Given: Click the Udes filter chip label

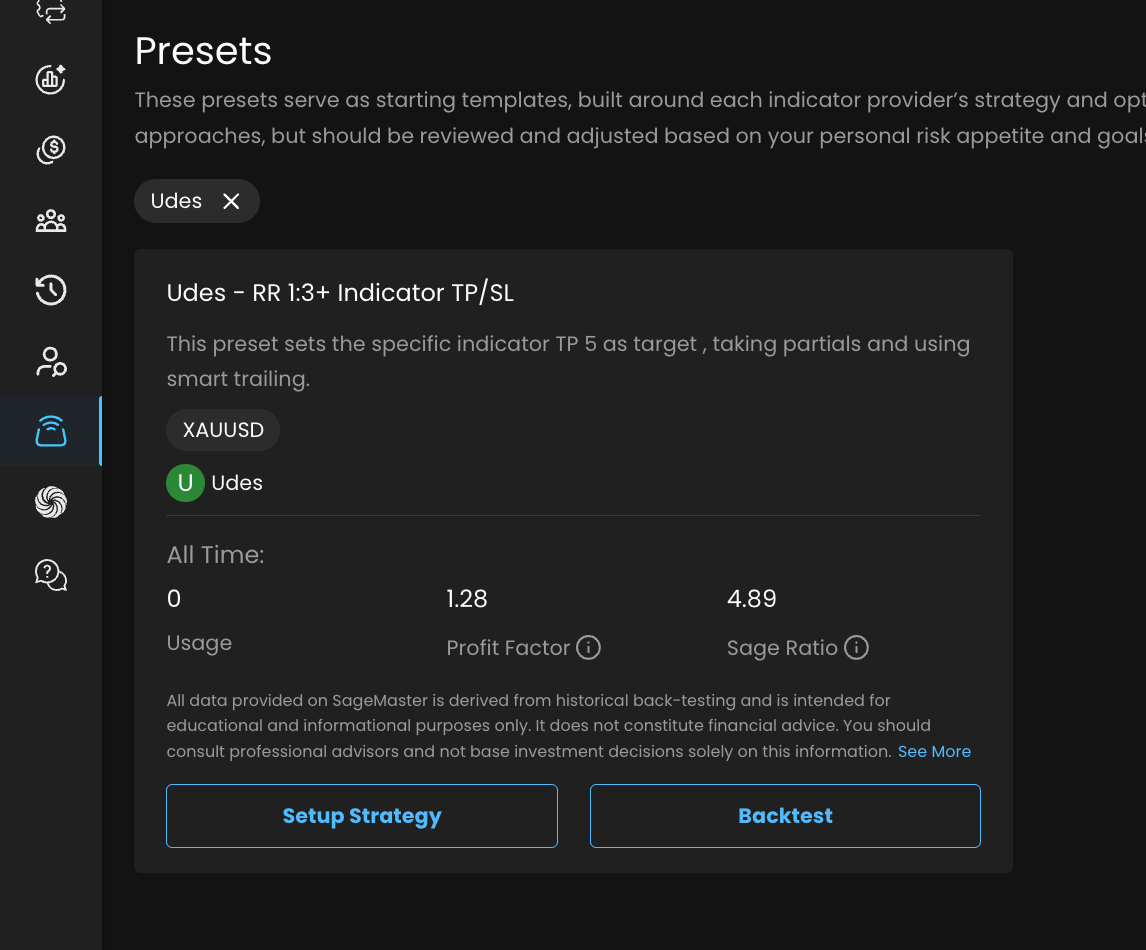Looking at the screenshot, I should point(177,201).
